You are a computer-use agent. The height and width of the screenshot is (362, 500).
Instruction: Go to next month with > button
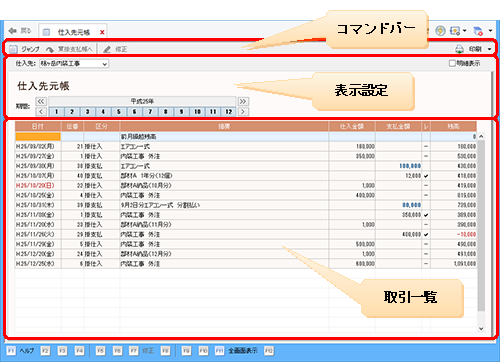tap(243, 112)
